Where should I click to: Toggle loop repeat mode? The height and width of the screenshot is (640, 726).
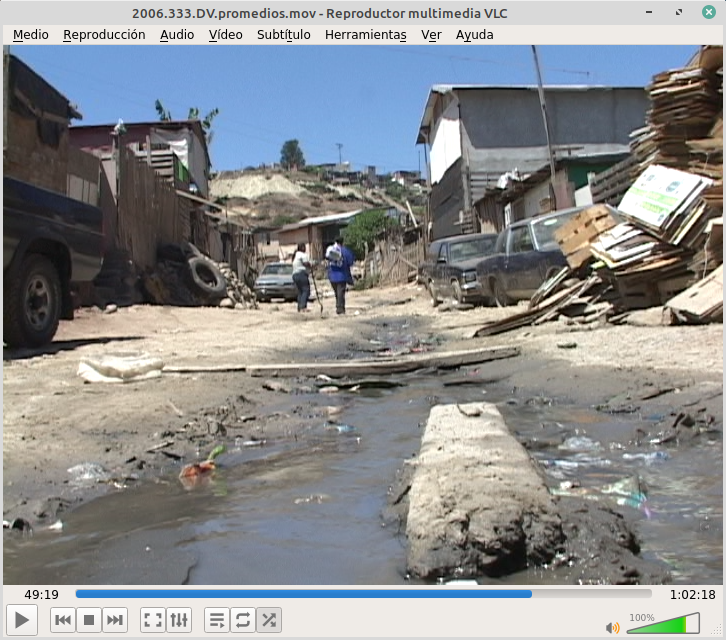(x=243, y=620)
